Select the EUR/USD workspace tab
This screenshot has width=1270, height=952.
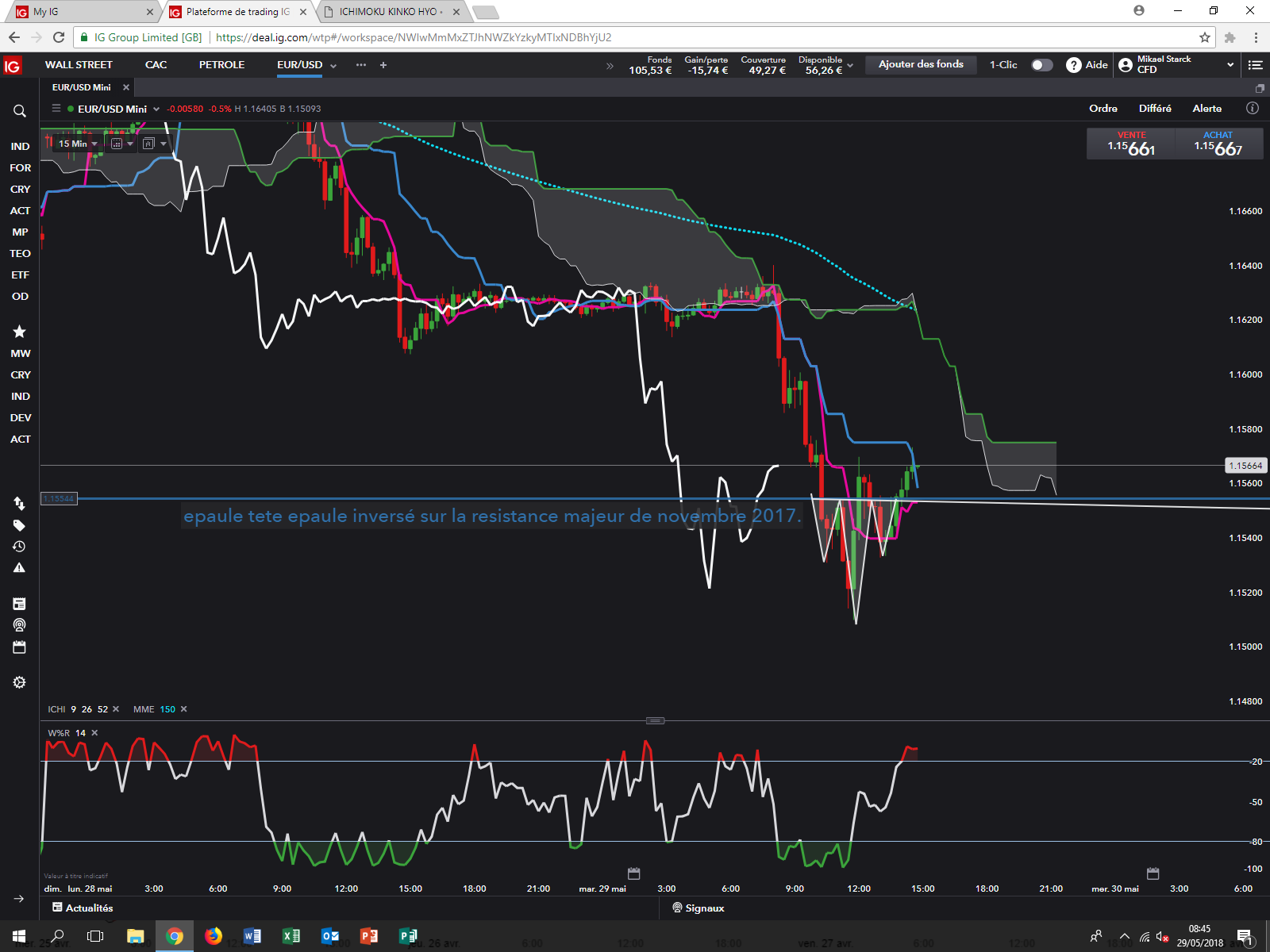[x=299, y=65]
